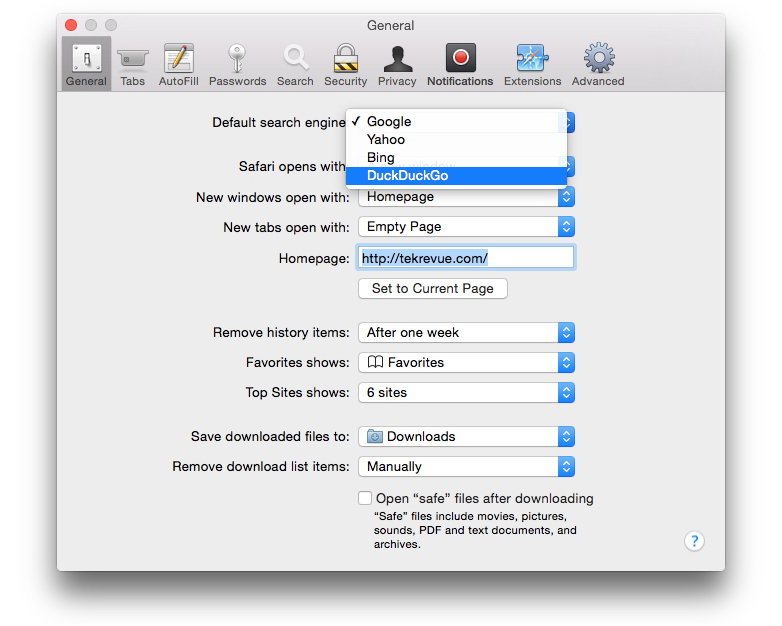782x626 pixels.
Task: Open the New tabs open with dropdown
Action: tap(466, 227)
